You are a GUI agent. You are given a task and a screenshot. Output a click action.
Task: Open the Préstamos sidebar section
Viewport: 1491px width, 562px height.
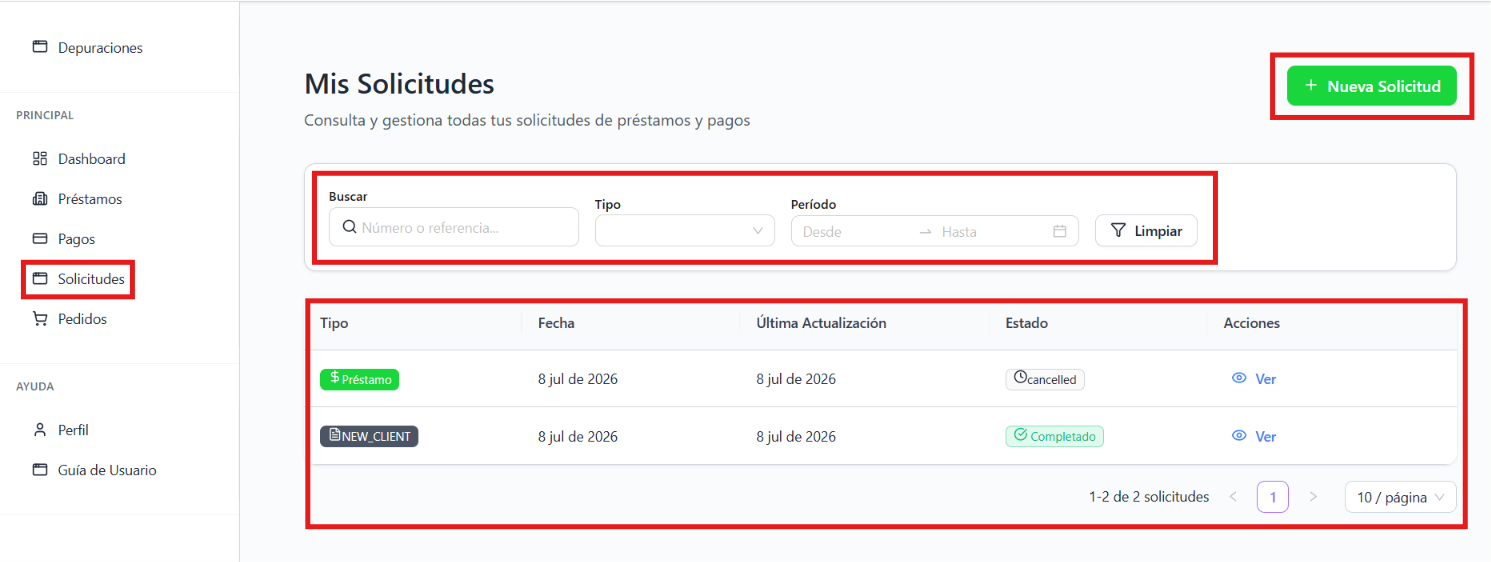point(77,199)
